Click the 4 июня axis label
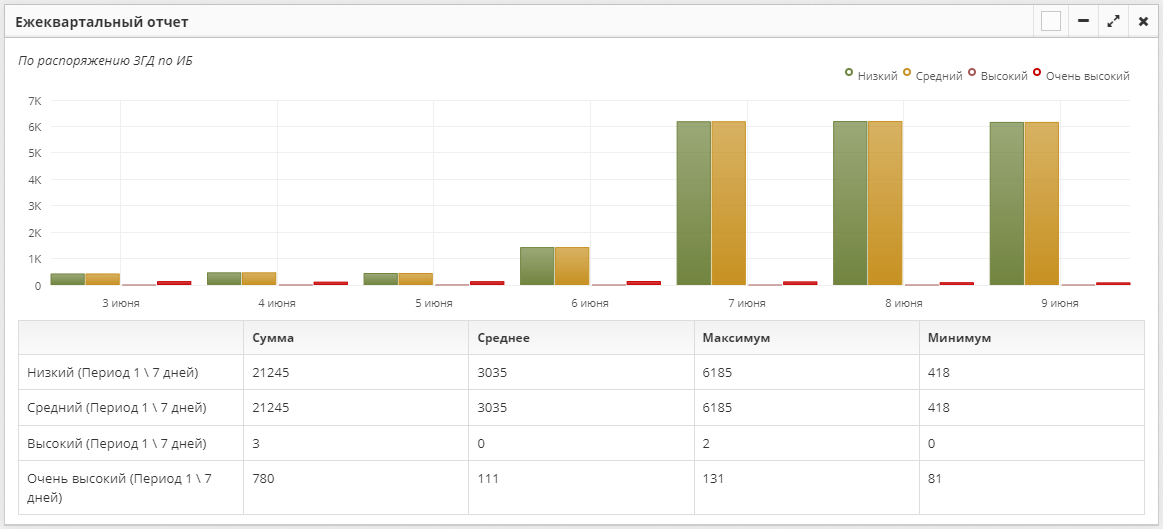The image size is (1163, 529). click(x=277, y=303)
